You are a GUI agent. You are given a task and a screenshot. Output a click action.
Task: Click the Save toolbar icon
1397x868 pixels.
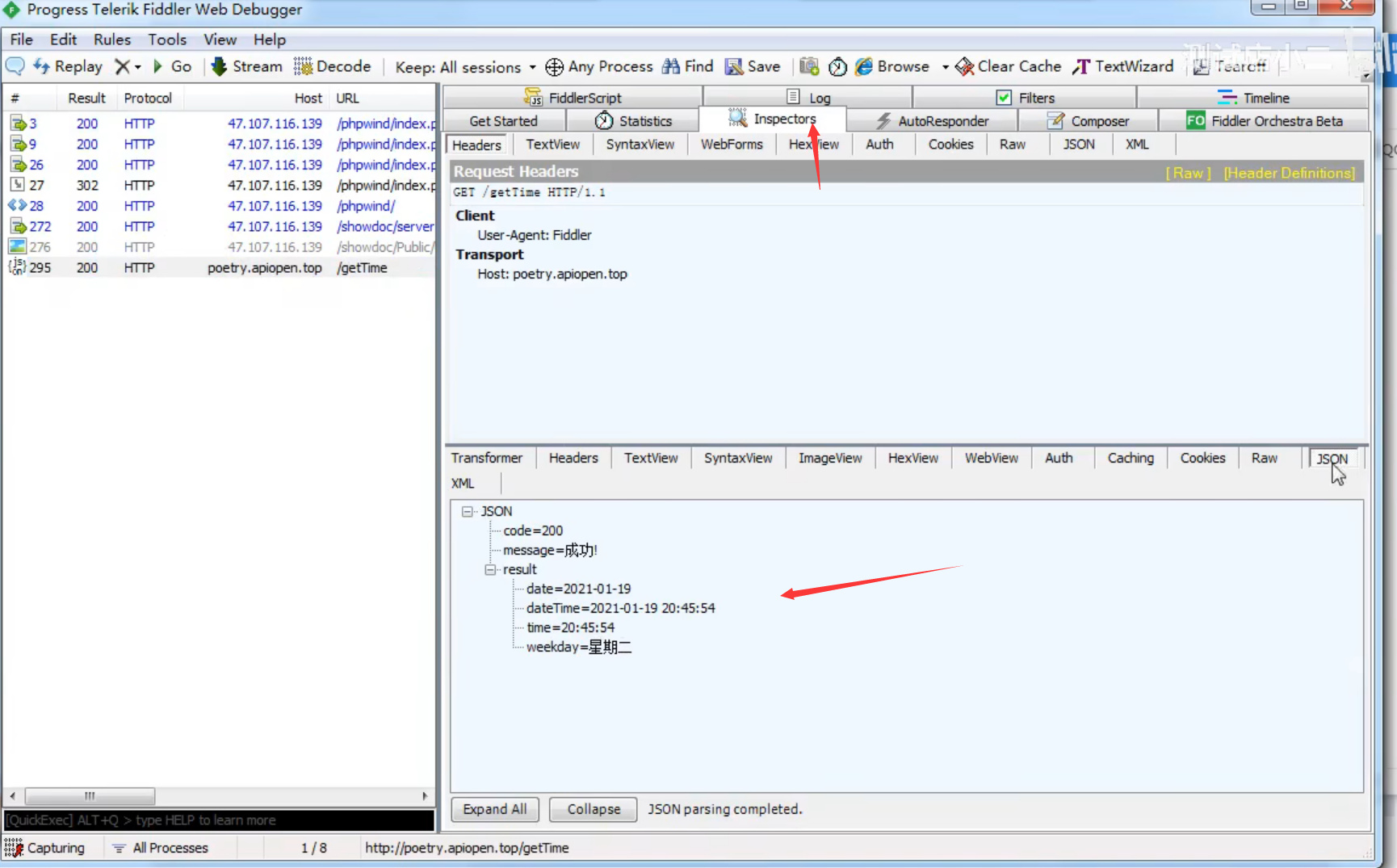click(x=752, y=66)
